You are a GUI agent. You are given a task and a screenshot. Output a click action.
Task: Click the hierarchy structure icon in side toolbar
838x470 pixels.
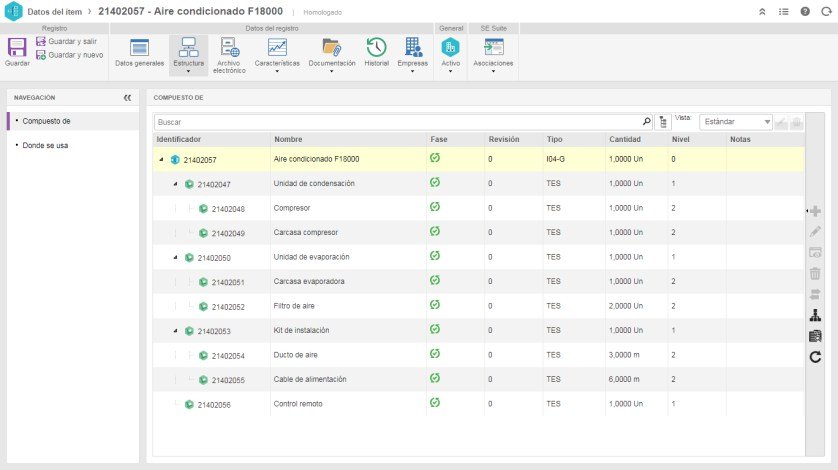click(815, 315)
